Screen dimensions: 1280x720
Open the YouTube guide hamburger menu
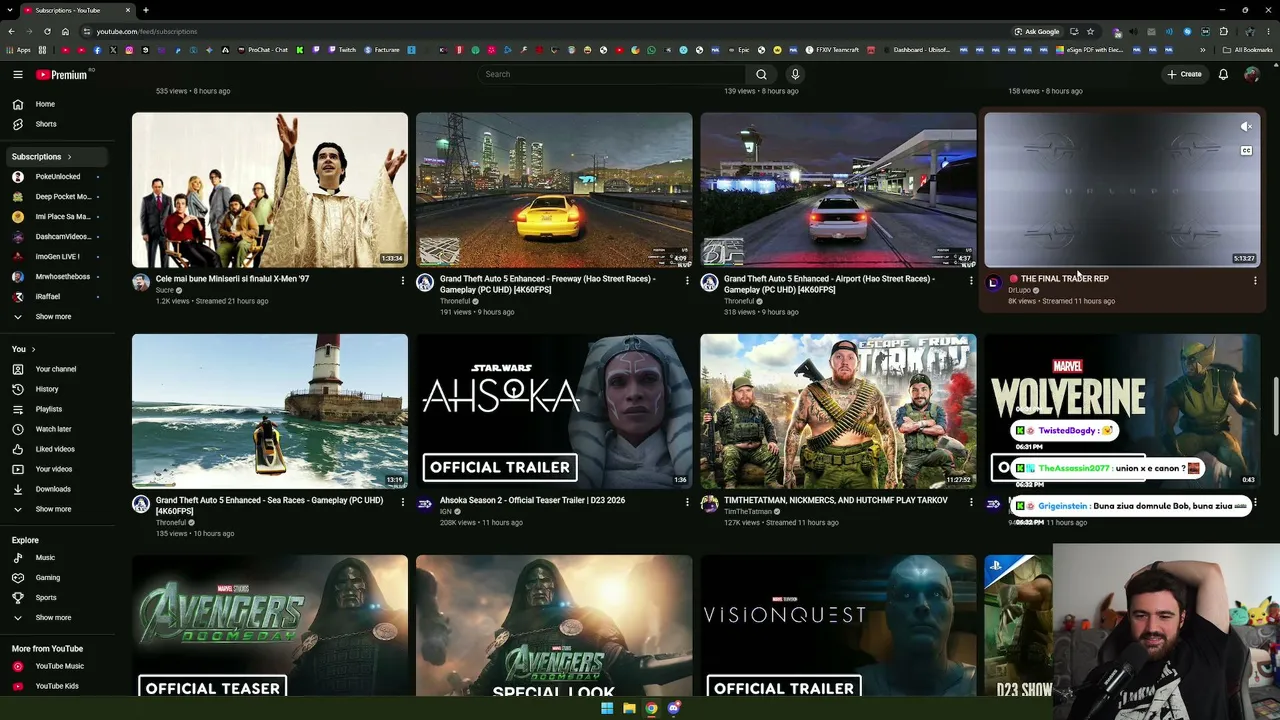click(x=17, y=74)
